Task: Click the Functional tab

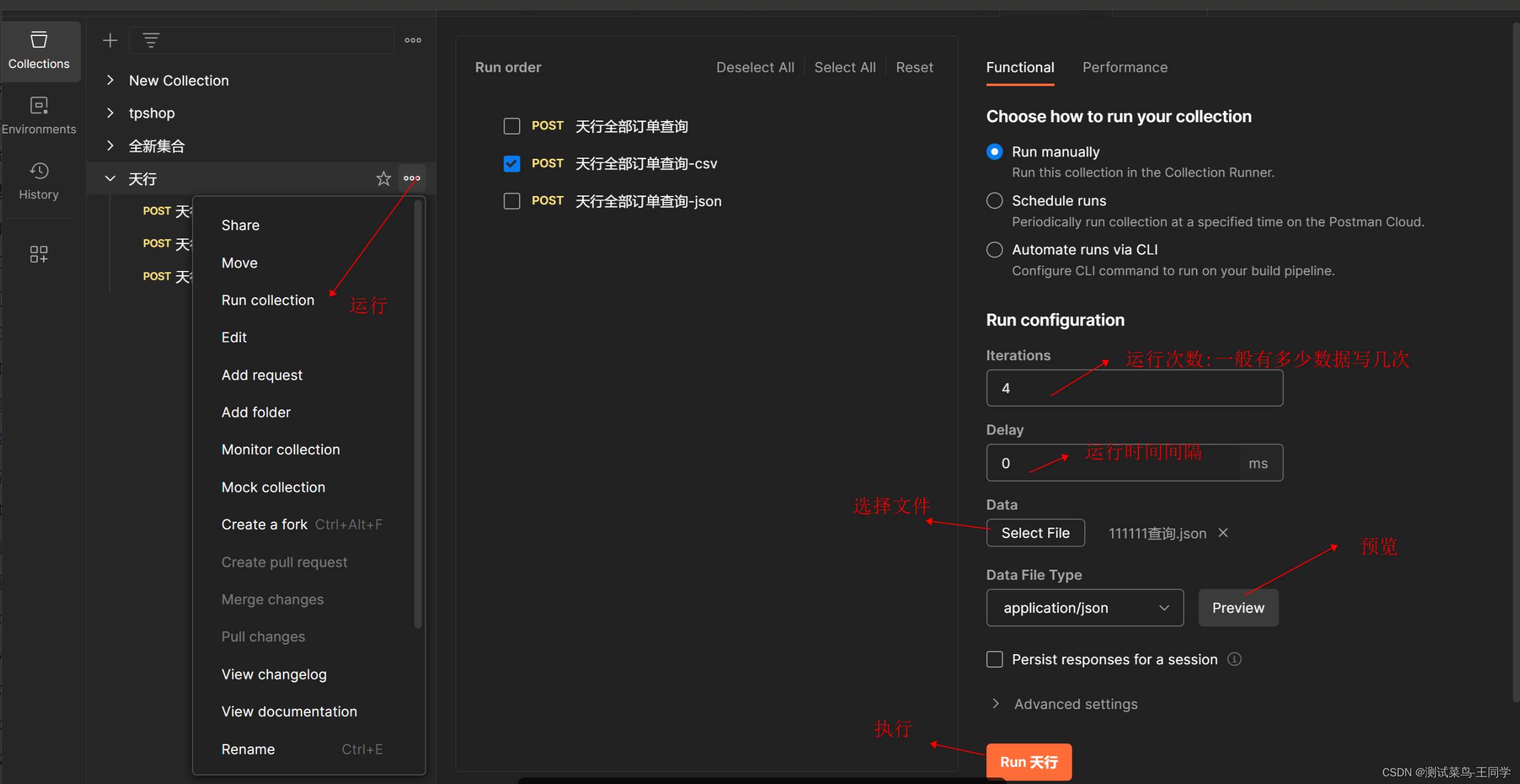Action: point(1020,67)
